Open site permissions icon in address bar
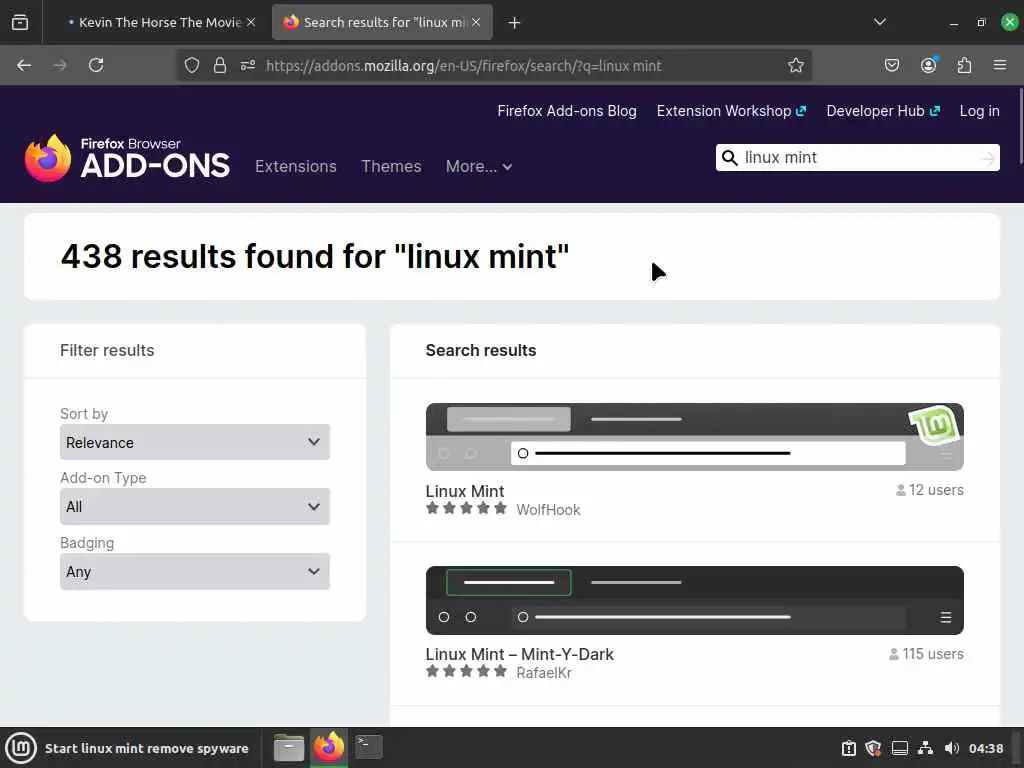Screen dimensions: 1024x768 coord(248,65)
